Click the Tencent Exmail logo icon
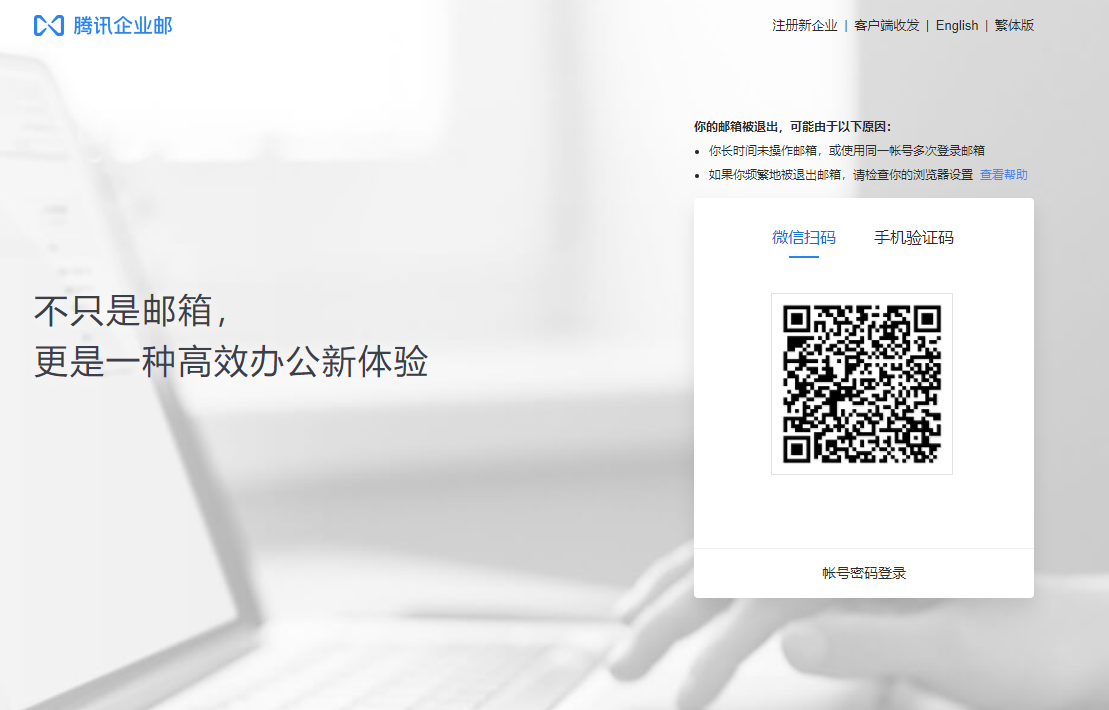Image resolution: width=1109 pixels, height=710 pixels. coord(48,26)
